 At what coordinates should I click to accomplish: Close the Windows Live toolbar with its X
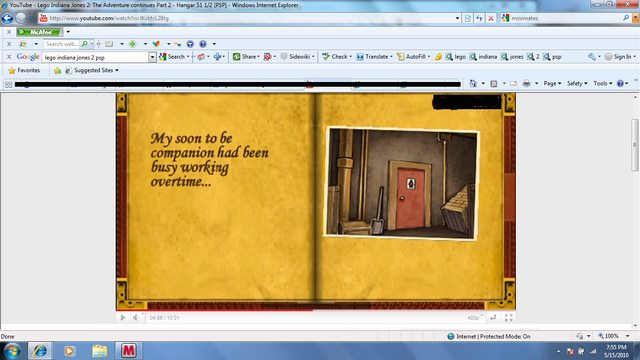pyautogui.click(x=9, y=44)
